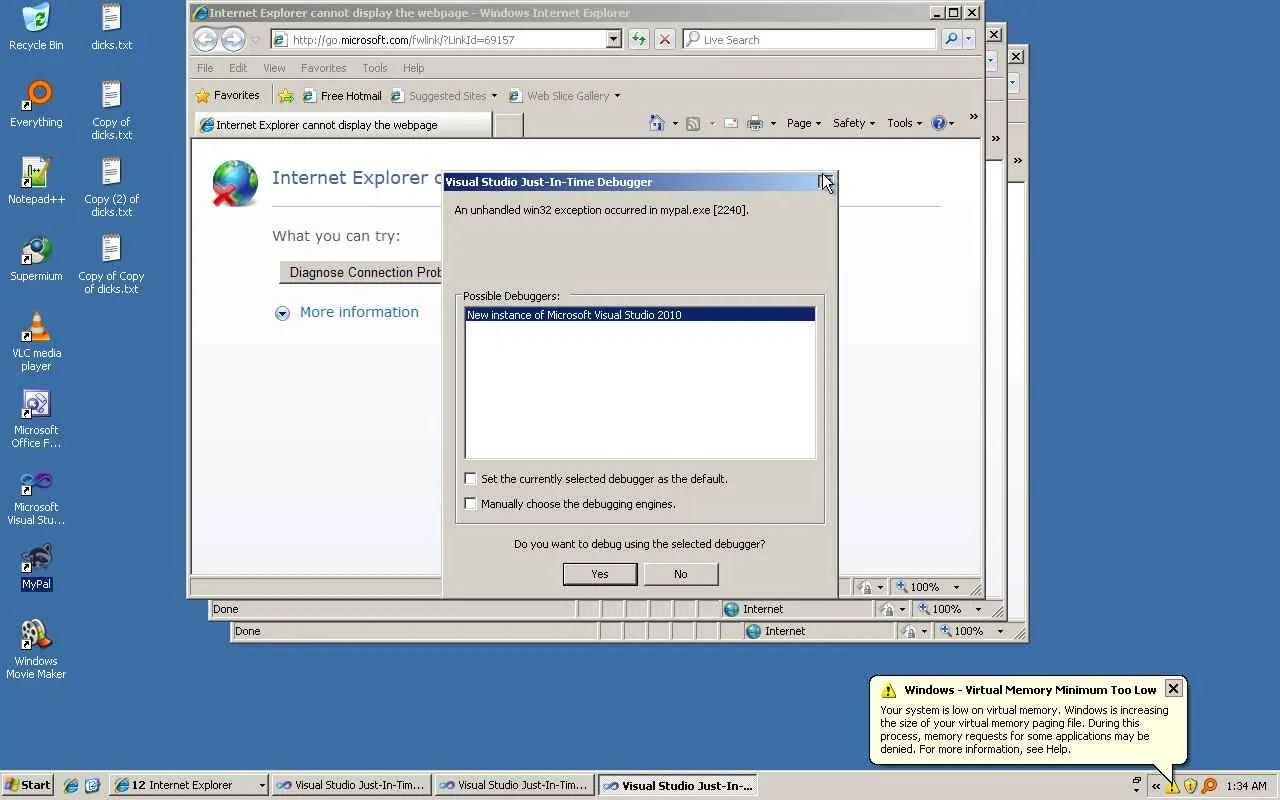Screen dimensions: 1280x800
Task: Select 'New instance of Microsoft Visual Studio 2010'
Action: 640,315
